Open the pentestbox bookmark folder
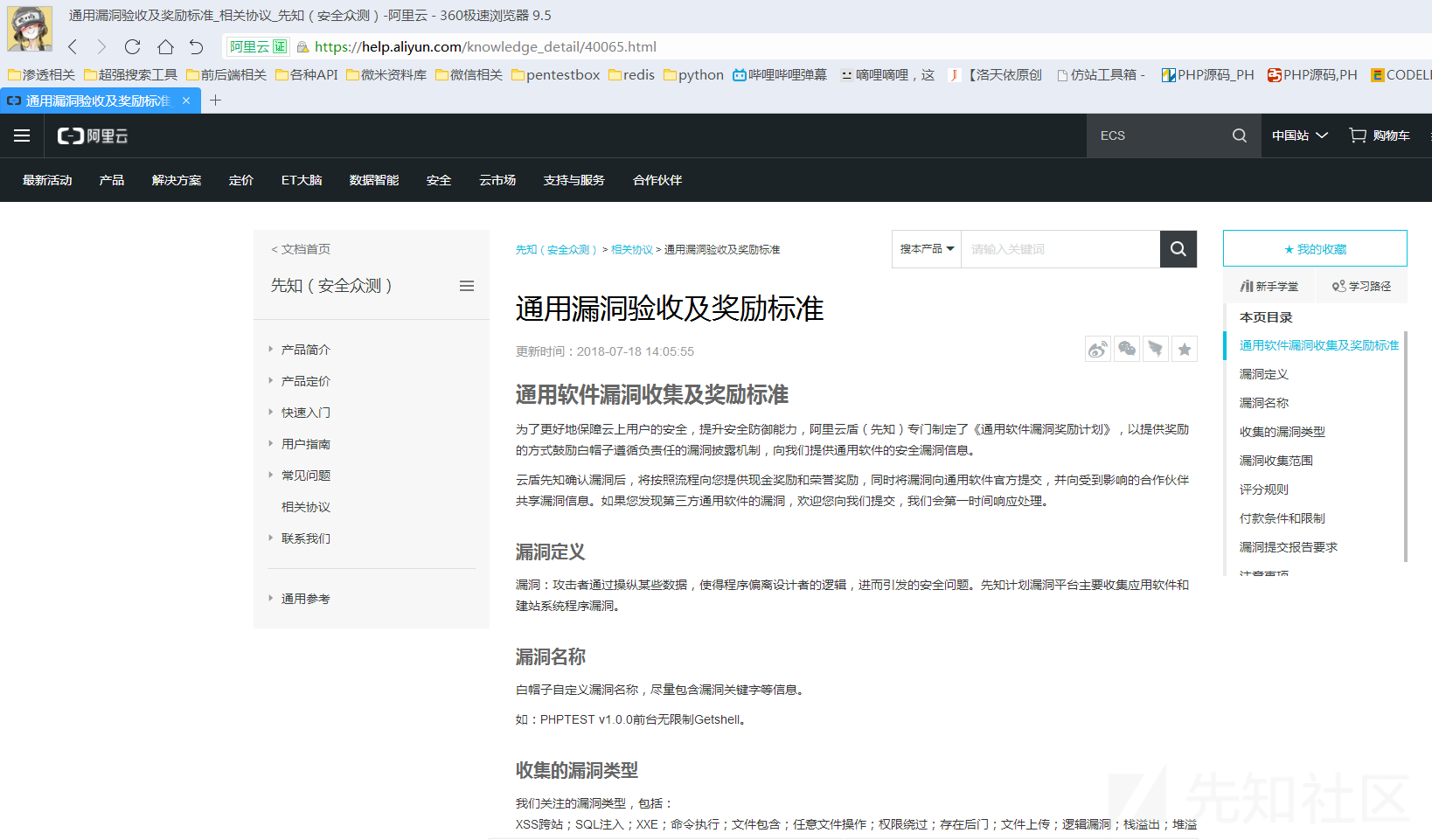Screen dimensions: 1432x840 (x=556, y=75)
